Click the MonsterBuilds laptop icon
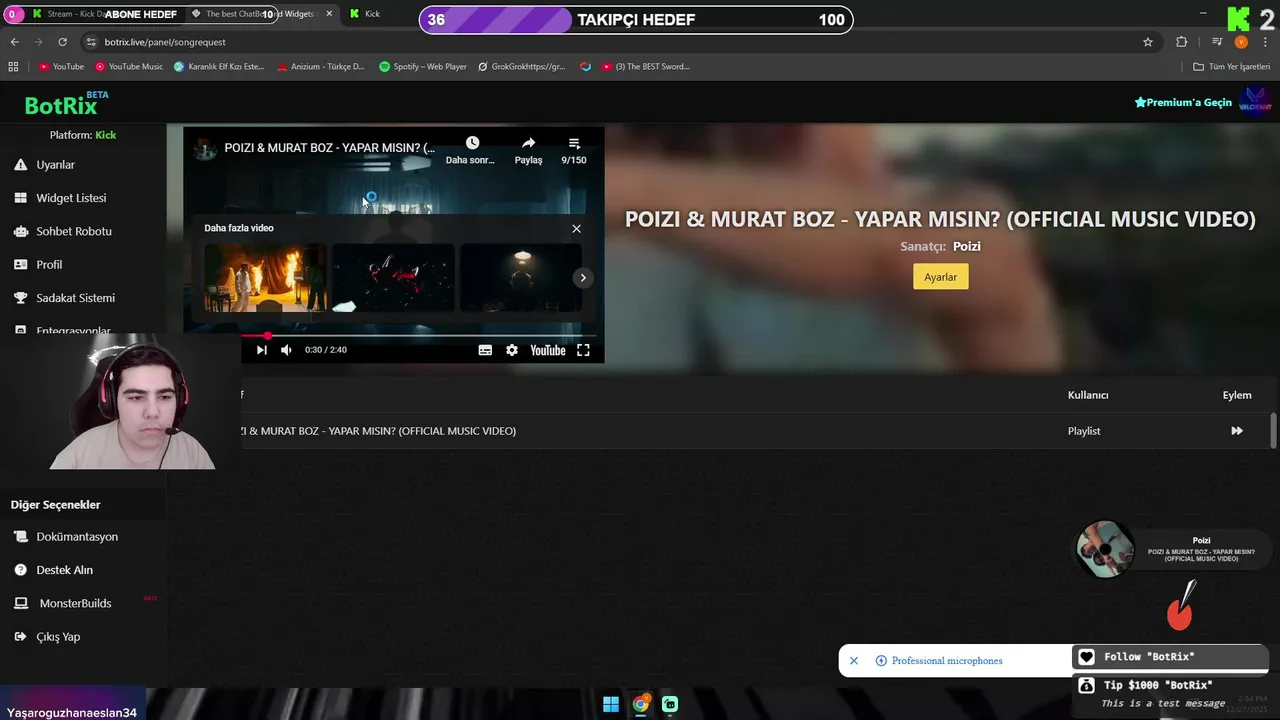This screenshot has height=720, width=1280. click(x=20, y=603)
